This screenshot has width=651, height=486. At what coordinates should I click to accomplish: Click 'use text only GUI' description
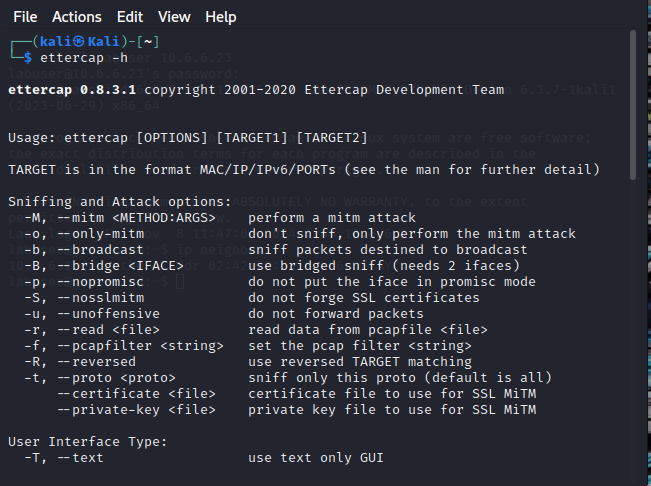click(316, 458)
